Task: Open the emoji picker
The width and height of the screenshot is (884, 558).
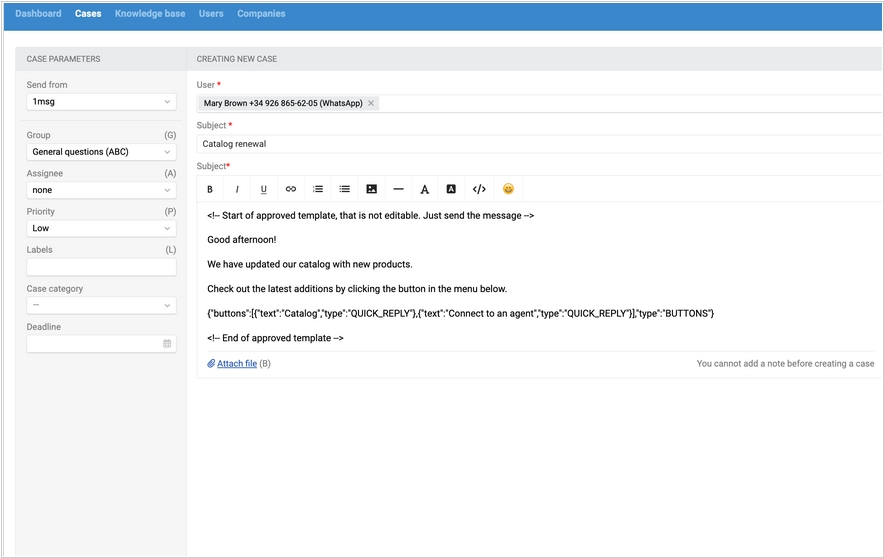Action: pos(509,189)
